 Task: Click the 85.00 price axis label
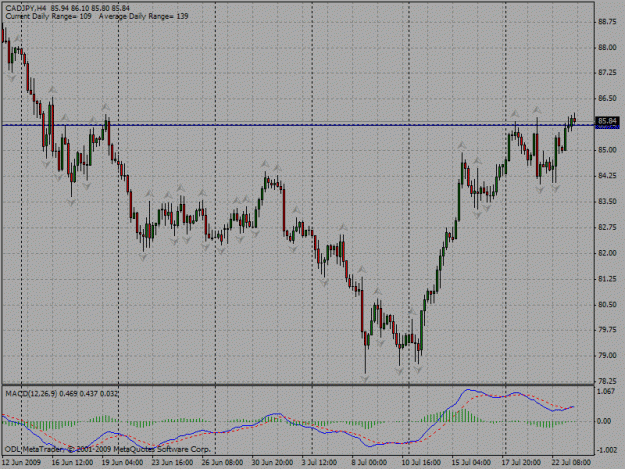[x=607, y=150]
